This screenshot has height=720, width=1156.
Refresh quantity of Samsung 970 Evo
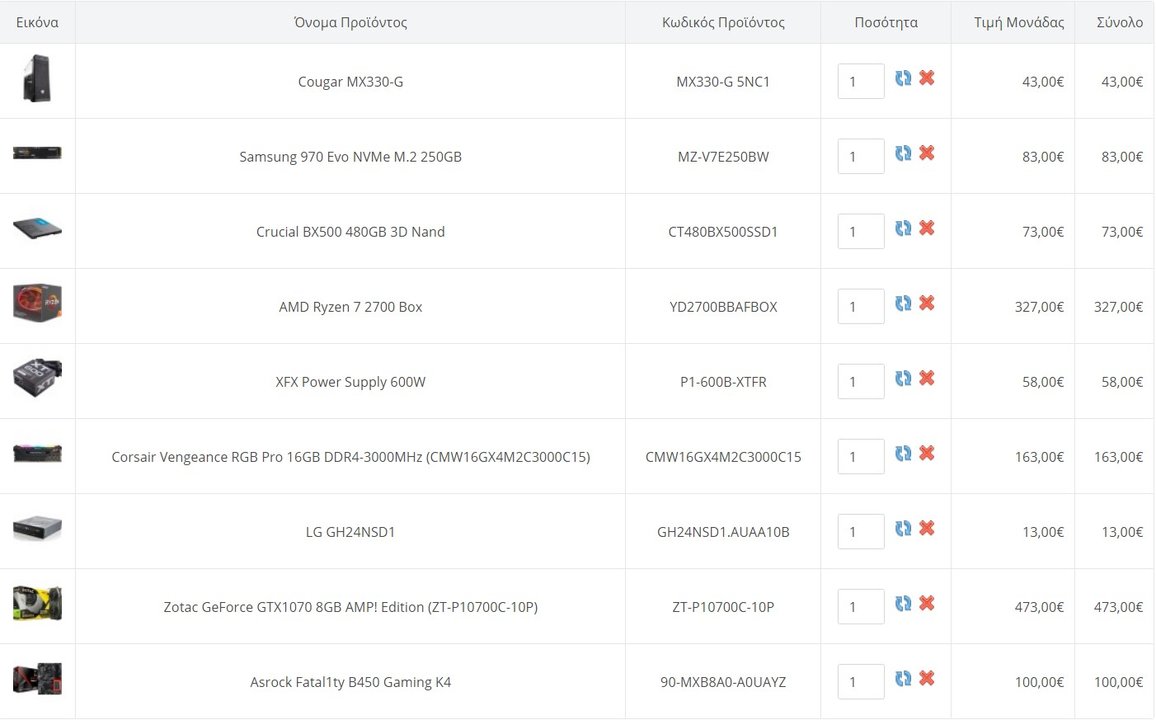(903, 153)
